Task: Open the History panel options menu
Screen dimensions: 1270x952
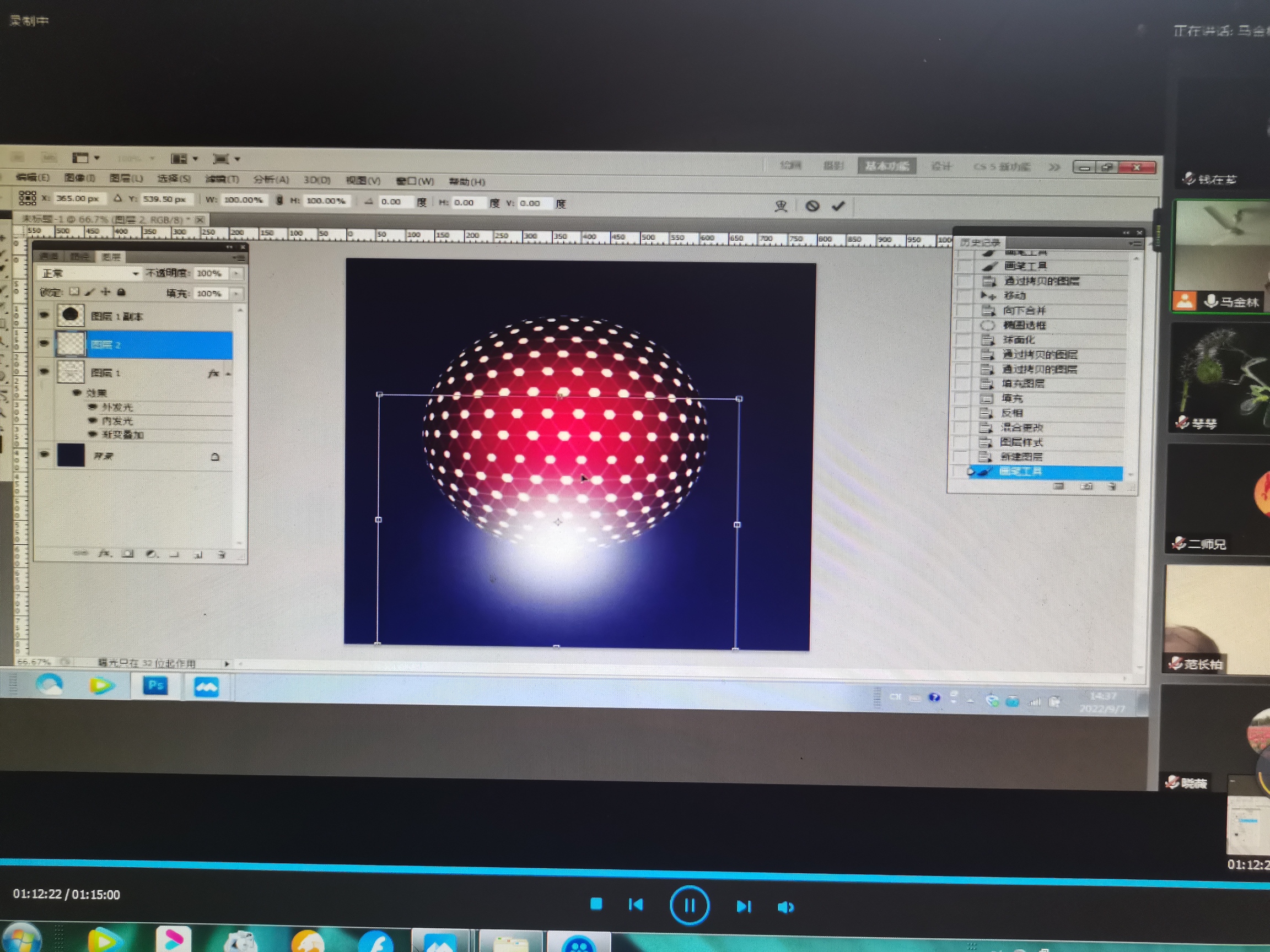Action: (x=1134, y=244)
